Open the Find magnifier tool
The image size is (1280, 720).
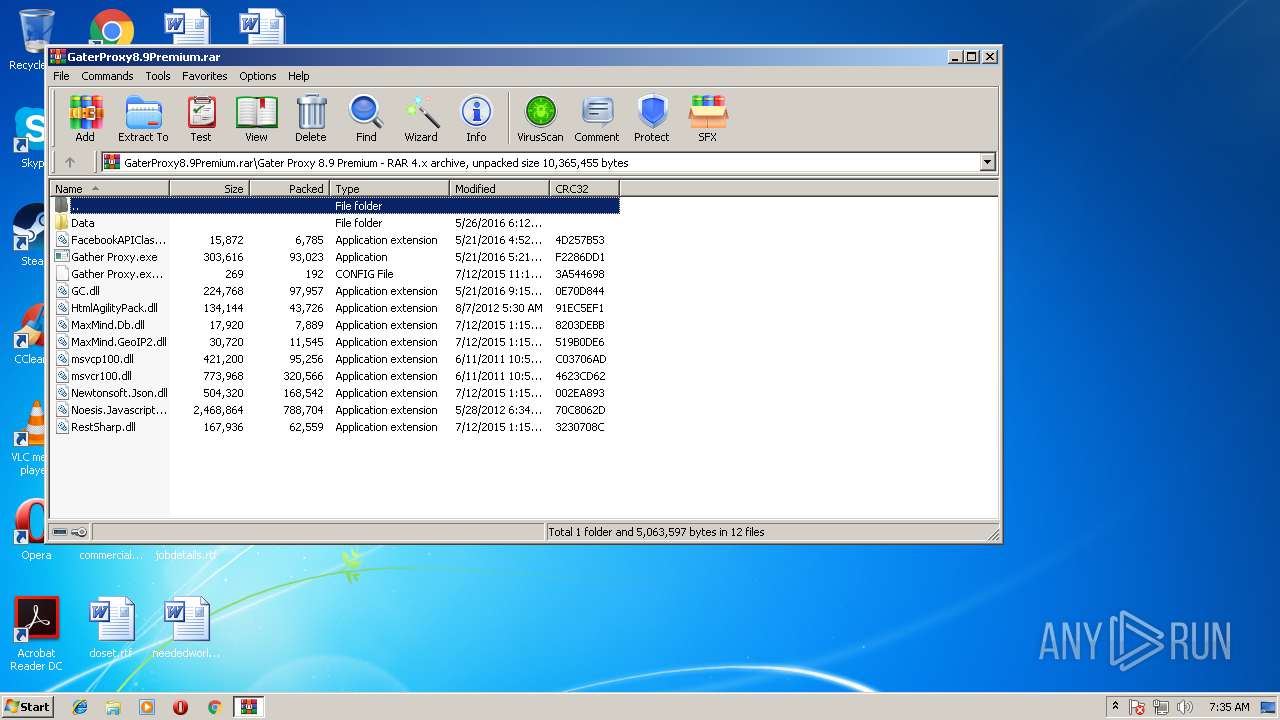click(x=366, y=119)
